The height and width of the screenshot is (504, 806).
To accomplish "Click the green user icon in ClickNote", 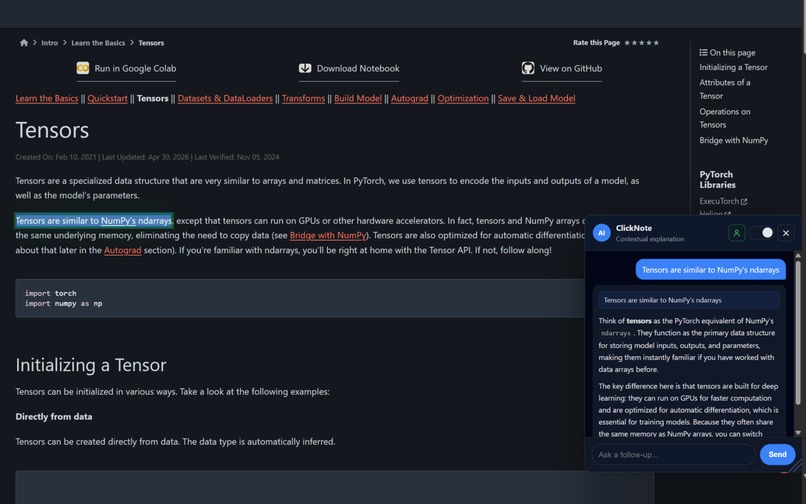I will point(737,233).
